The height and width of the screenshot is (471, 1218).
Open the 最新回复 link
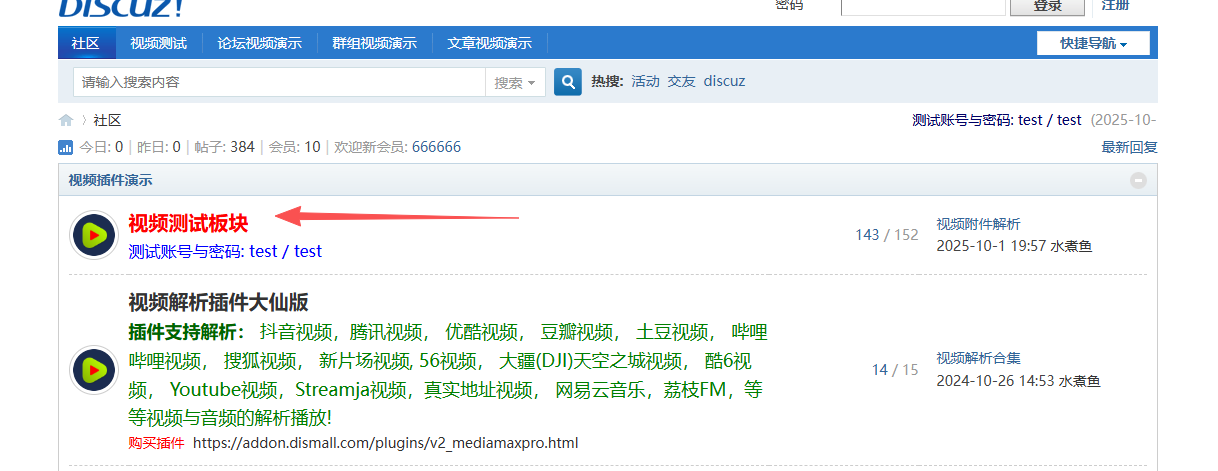point(1129,147)
